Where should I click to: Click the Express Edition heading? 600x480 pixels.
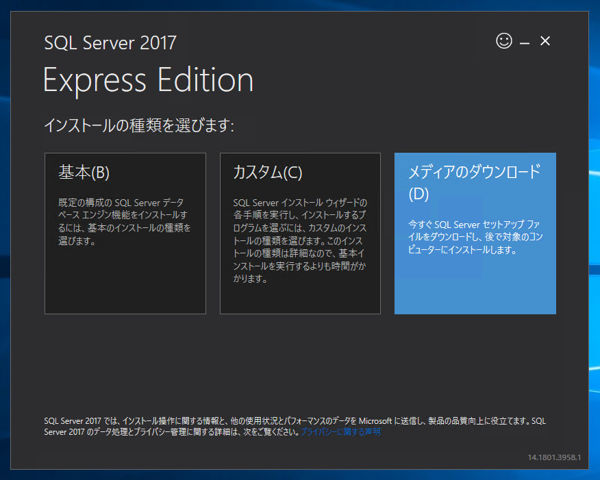tap(148, 80)
